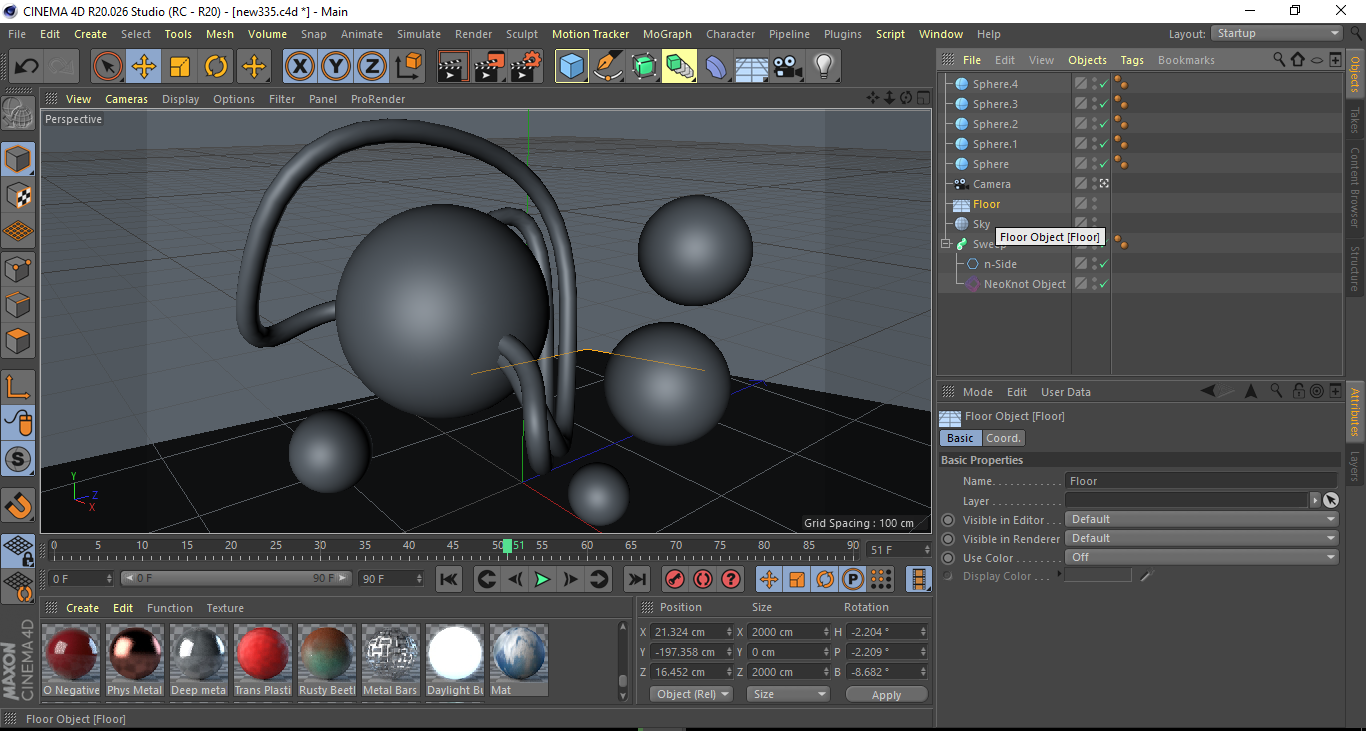1366x731 pixels.
Task: Switch to Model mode
Action: (x=18, y=159)
